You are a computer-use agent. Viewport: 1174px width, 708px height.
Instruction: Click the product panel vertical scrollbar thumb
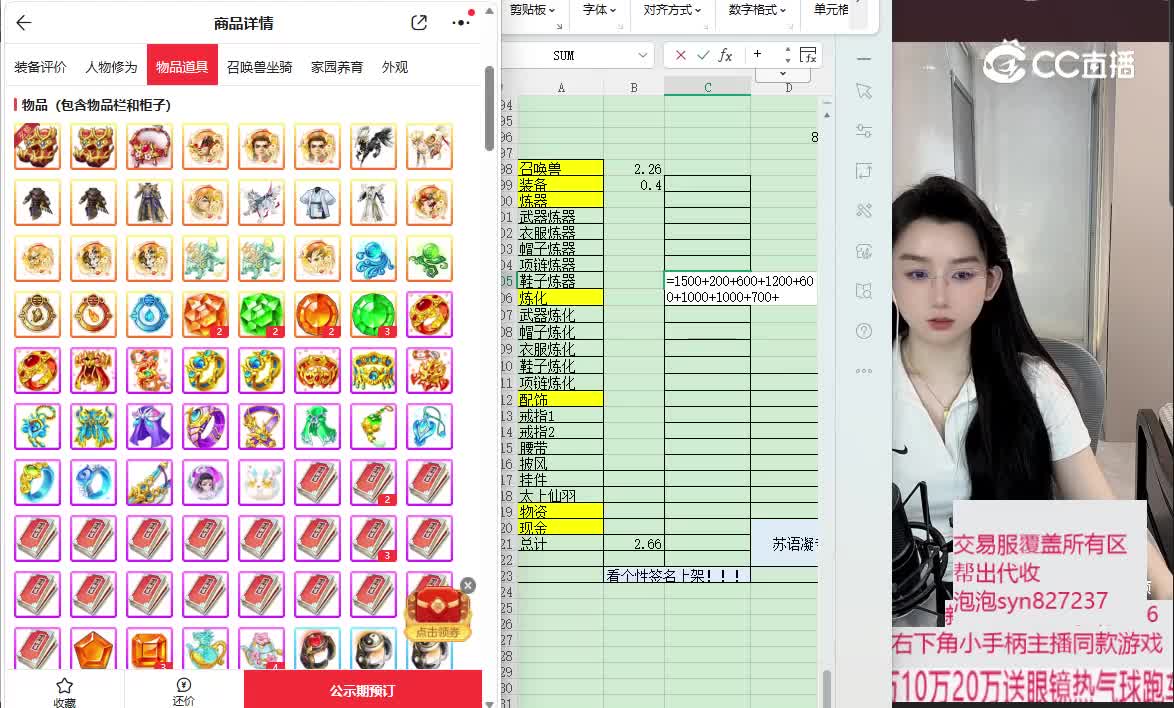[x=489, y=109]
